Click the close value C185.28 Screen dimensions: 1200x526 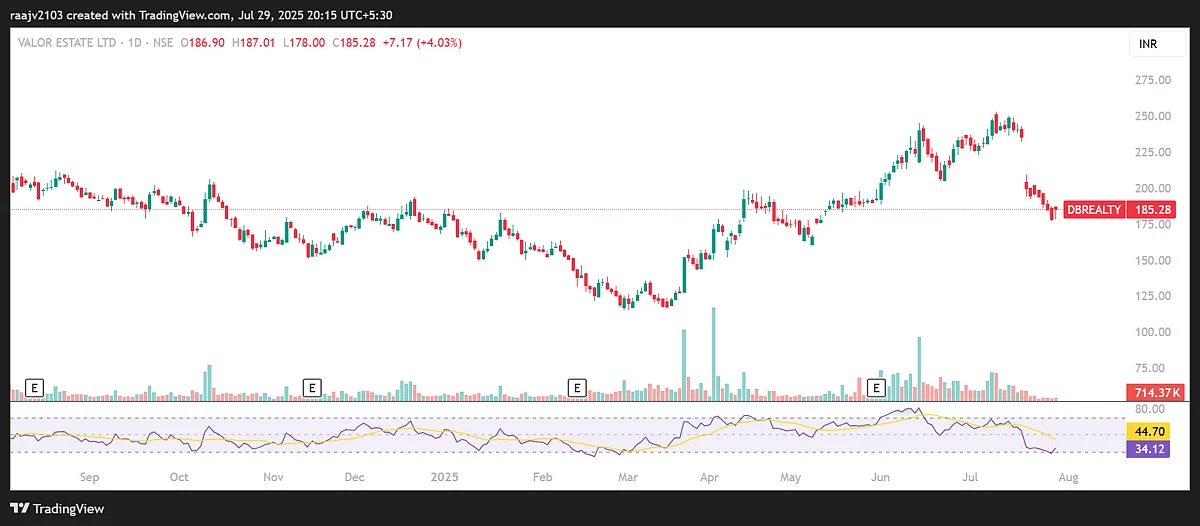[x=352, y=42]
